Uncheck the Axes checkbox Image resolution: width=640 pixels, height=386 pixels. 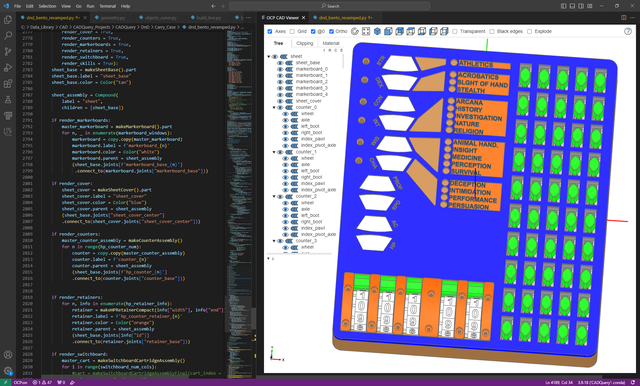pos(270,31)
